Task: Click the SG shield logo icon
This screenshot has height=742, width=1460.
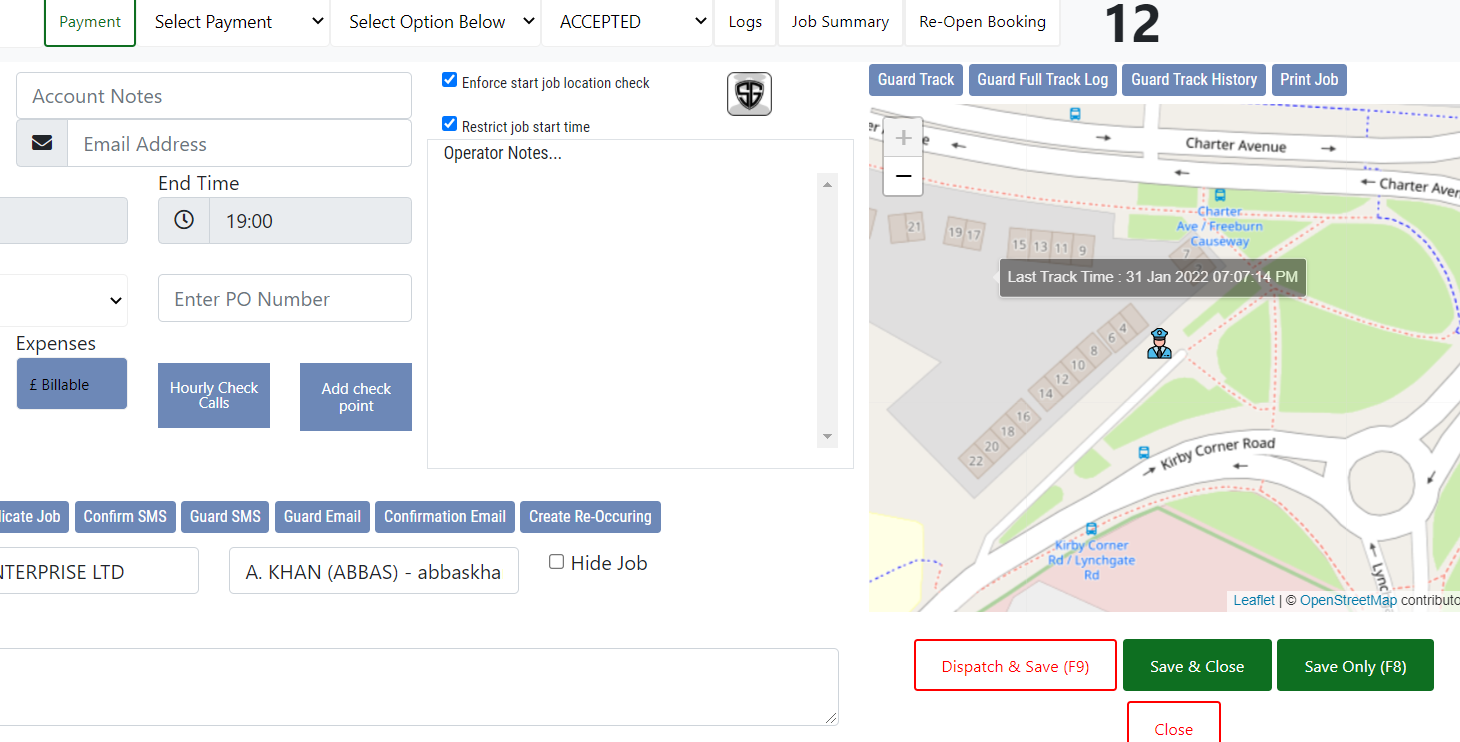Action: [749, 94]
